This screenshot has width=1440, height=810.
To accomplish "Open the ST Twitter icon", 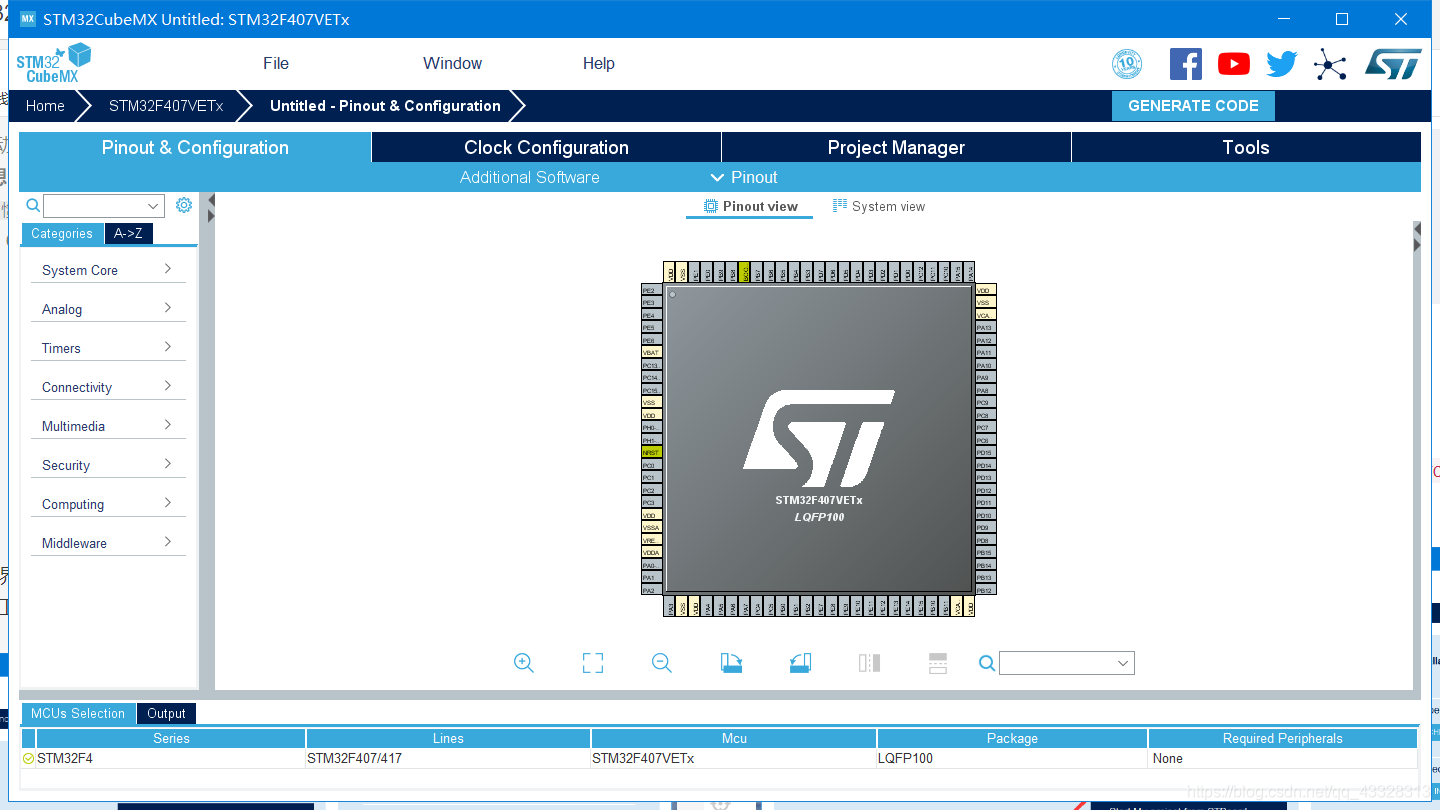I will [1281, 64].
